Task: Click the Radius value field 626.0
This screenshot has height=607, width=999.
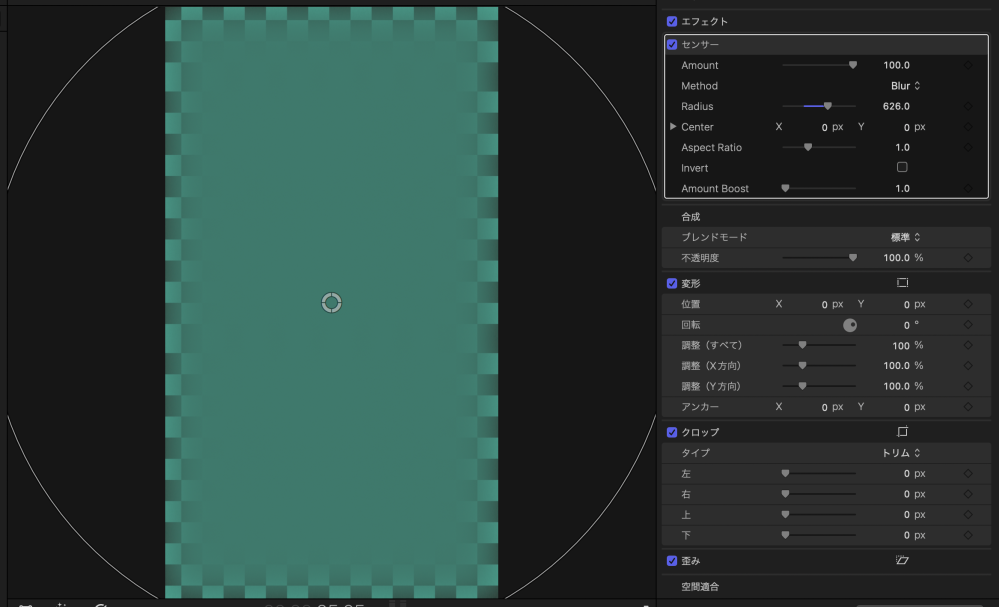Action: [896, 106]
